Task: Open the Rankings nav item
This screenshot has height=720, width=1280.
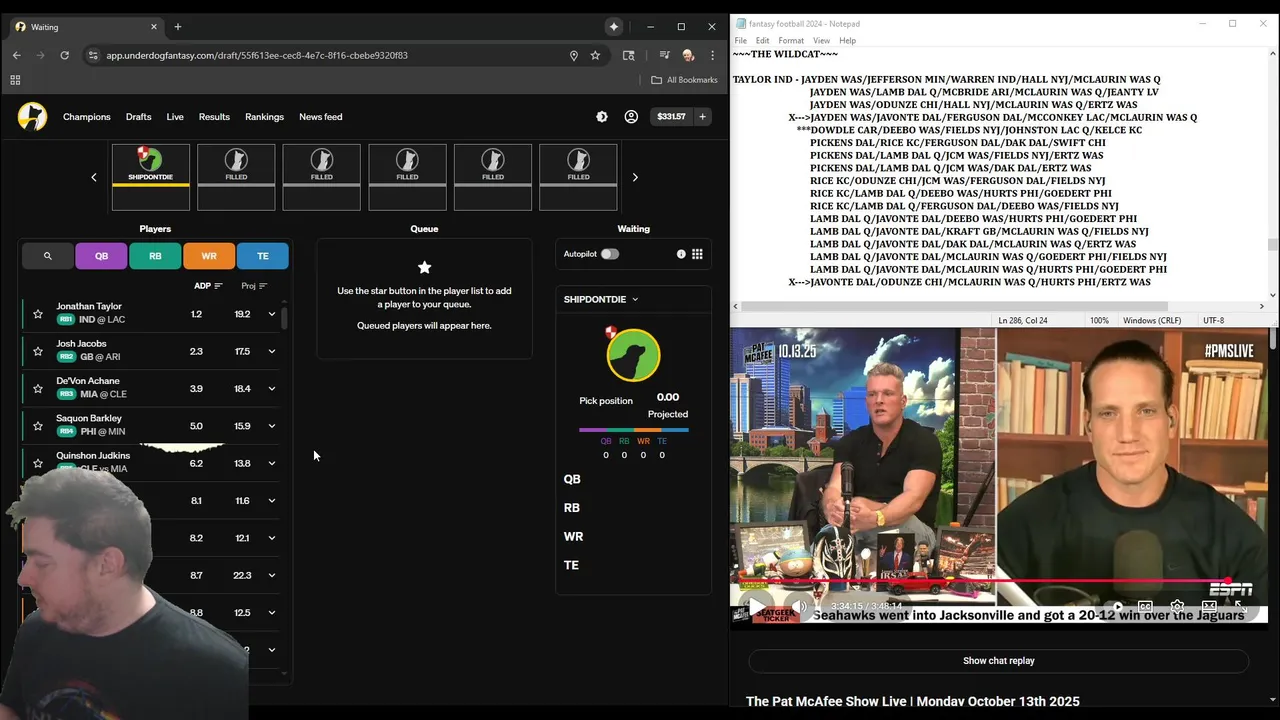Action: 264,117
